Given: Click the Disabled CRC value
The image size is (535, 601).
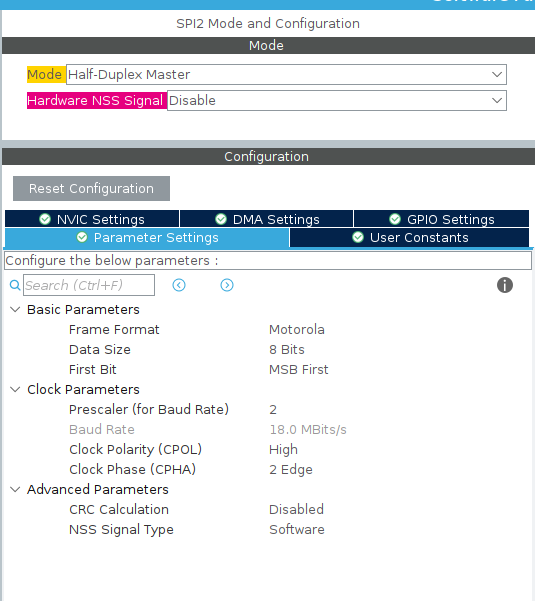Looking at the screenshot, I should [x=296, y=509].
